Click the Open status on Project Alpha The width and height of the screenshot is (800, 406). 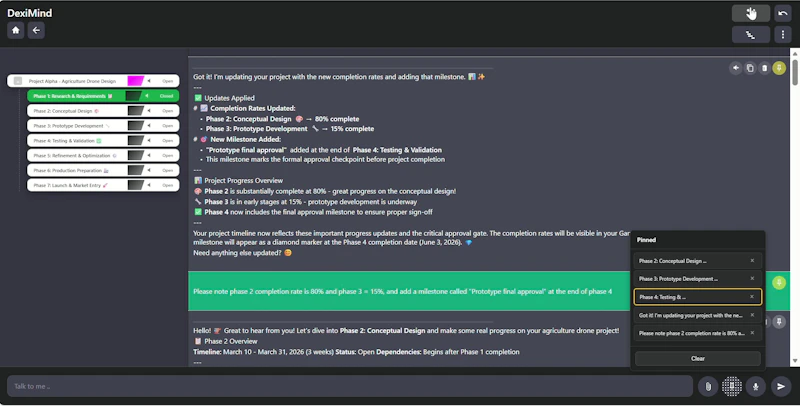click(x=168, y=81)
